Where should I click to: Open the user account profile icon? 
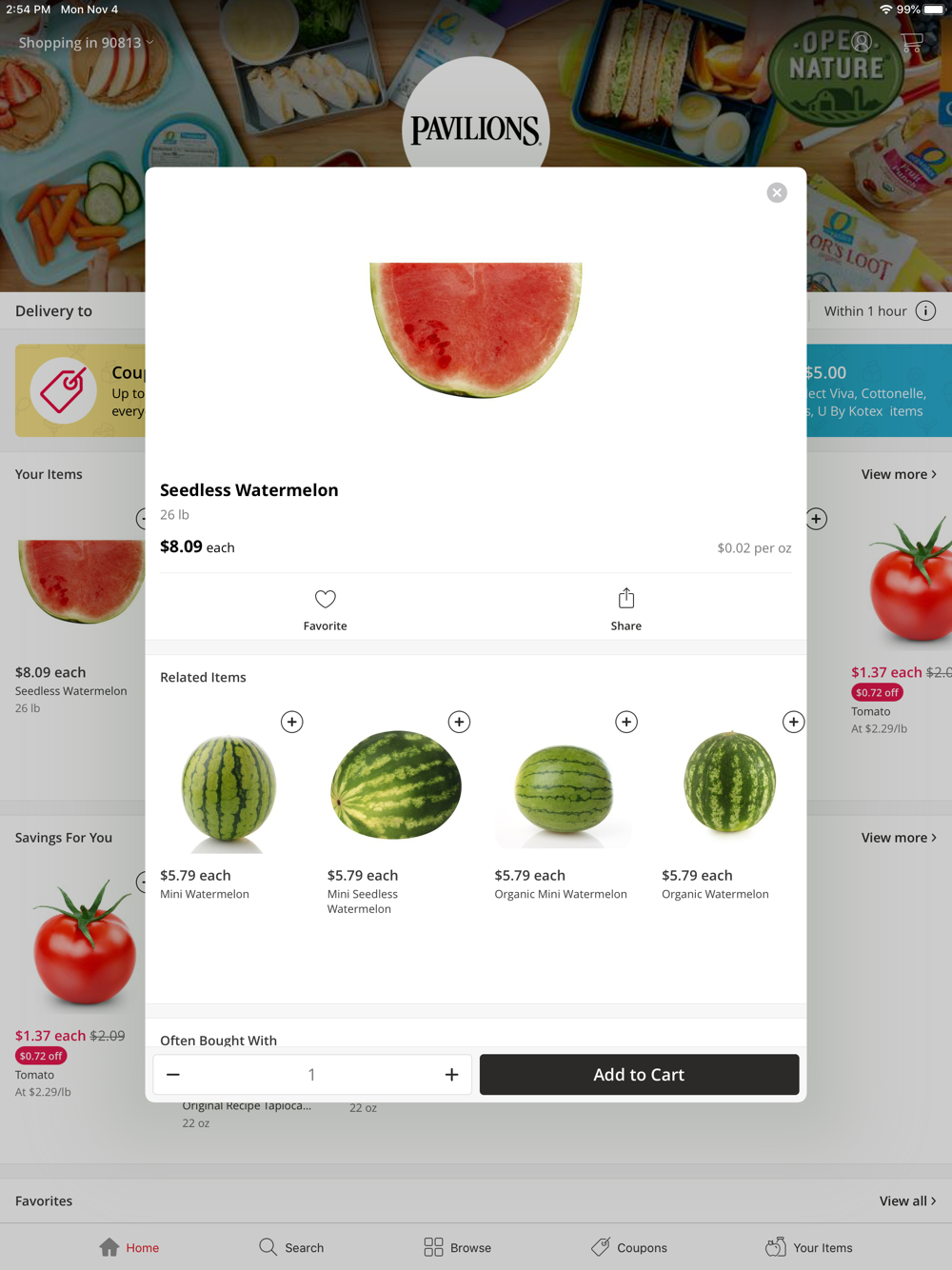[x=862, y=42]
